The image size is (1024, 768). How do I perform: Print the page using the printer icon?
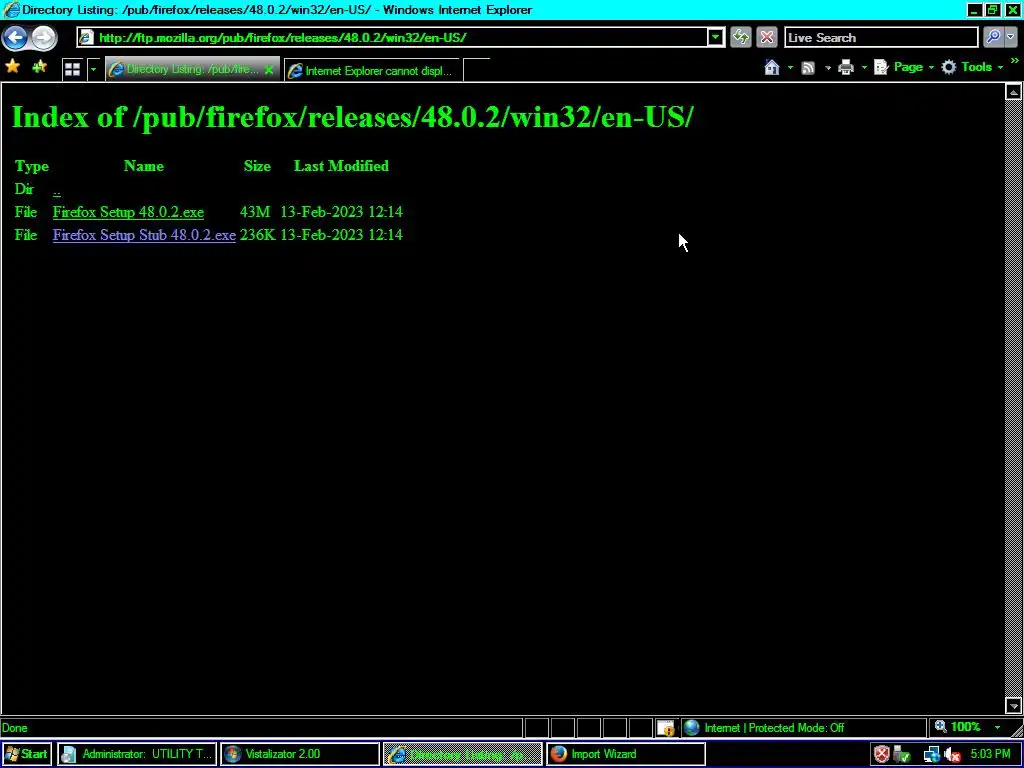click(846, 67)
